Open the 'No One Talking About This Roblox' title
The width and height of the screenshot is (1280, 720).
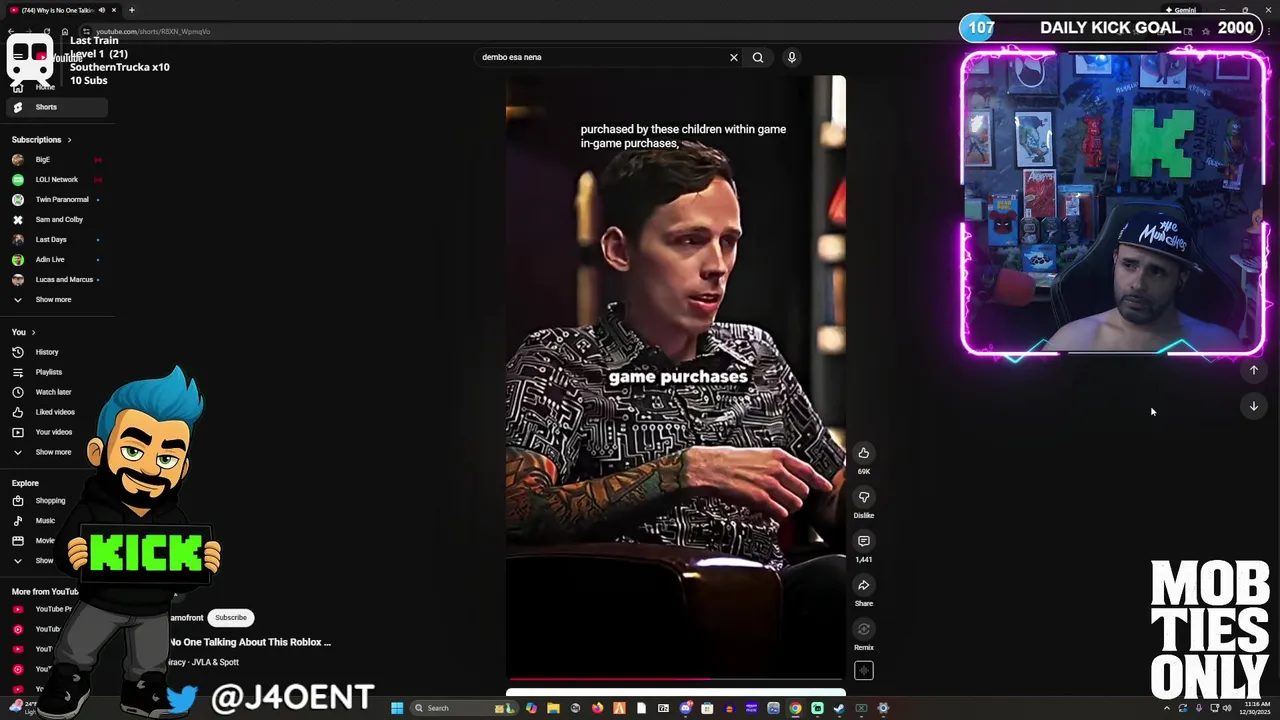pyautogui.click(x=250, y=642)
